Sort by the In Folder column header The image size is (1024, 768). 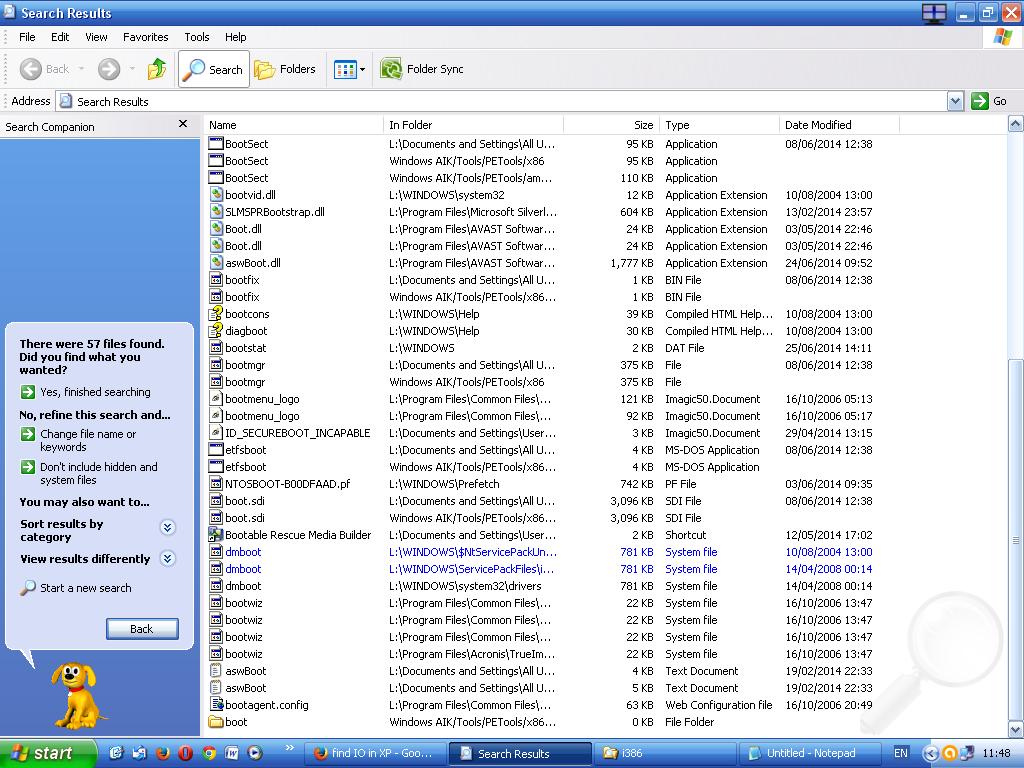pyautogui.click(x=473, y=125)
